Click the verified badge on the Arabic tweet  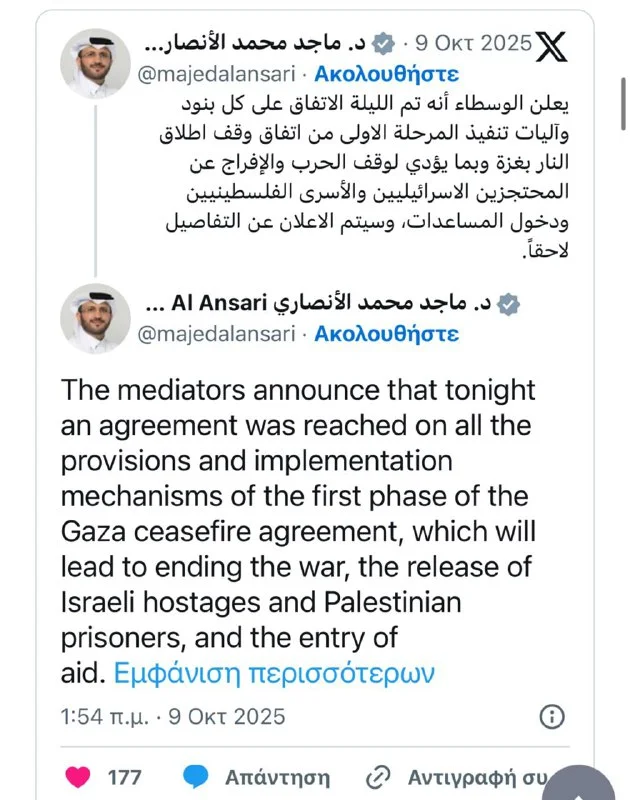(x=381, y=44)
